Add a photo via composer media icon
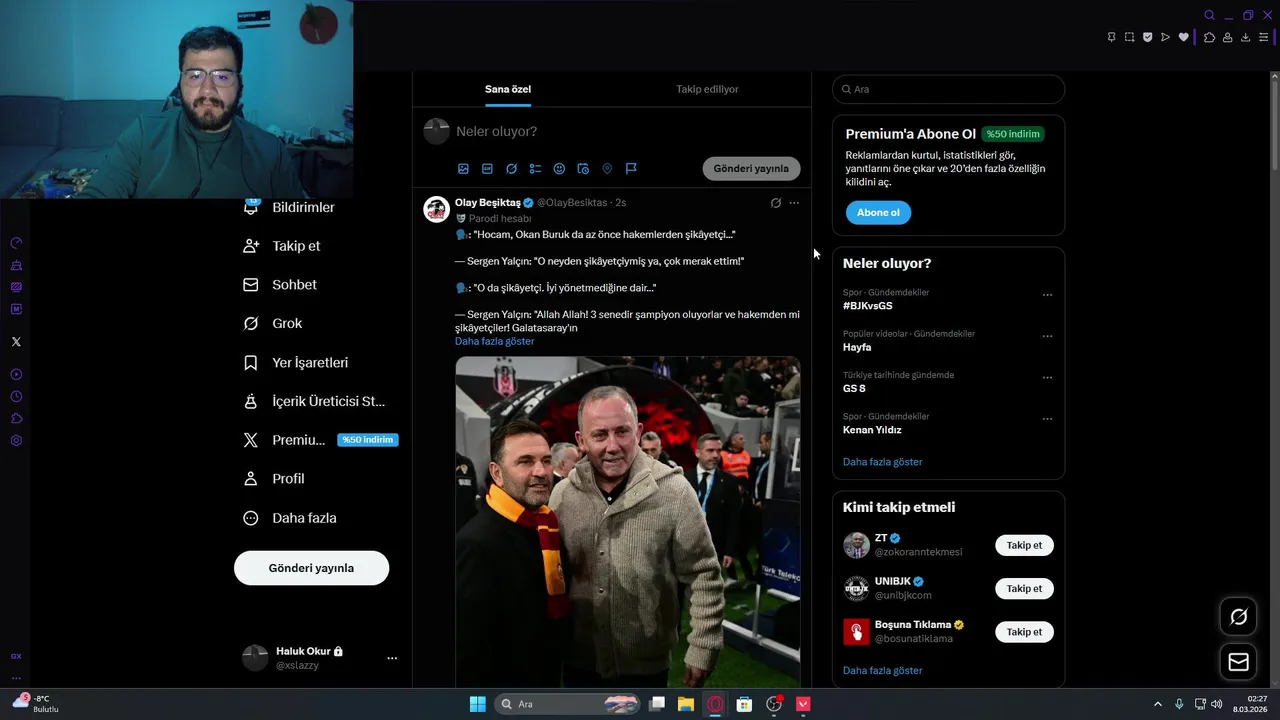The height and width of the screenshot is (720, 1280). [463, 169]
